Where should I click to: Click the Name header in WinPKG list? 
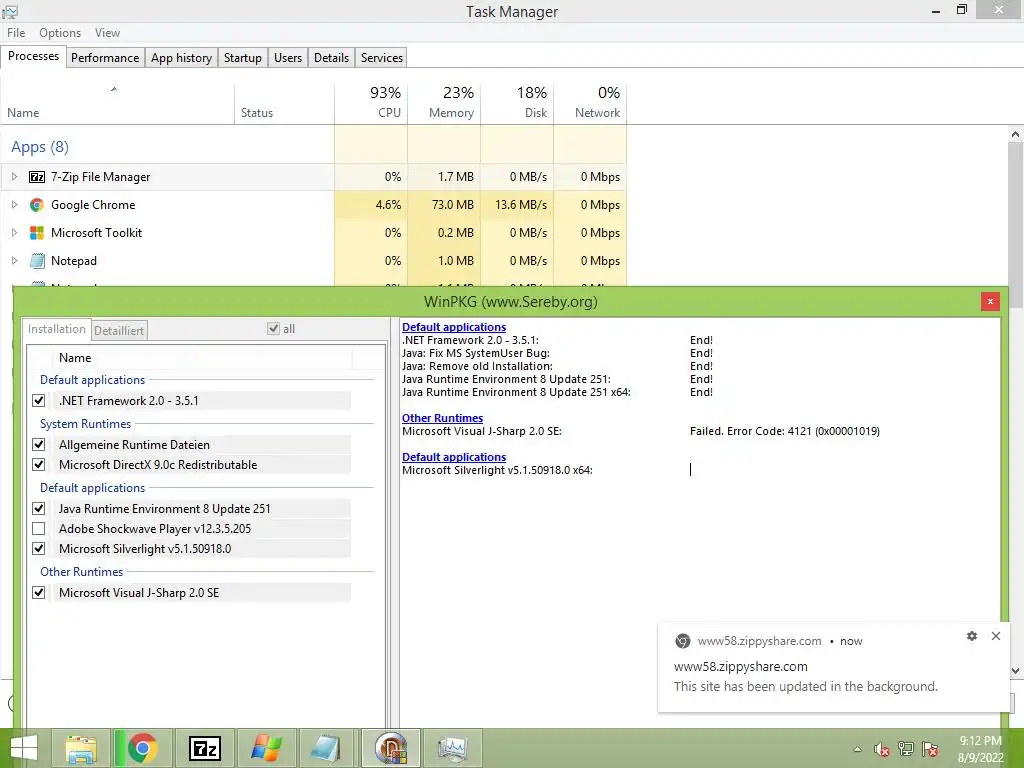click(202, 358)
